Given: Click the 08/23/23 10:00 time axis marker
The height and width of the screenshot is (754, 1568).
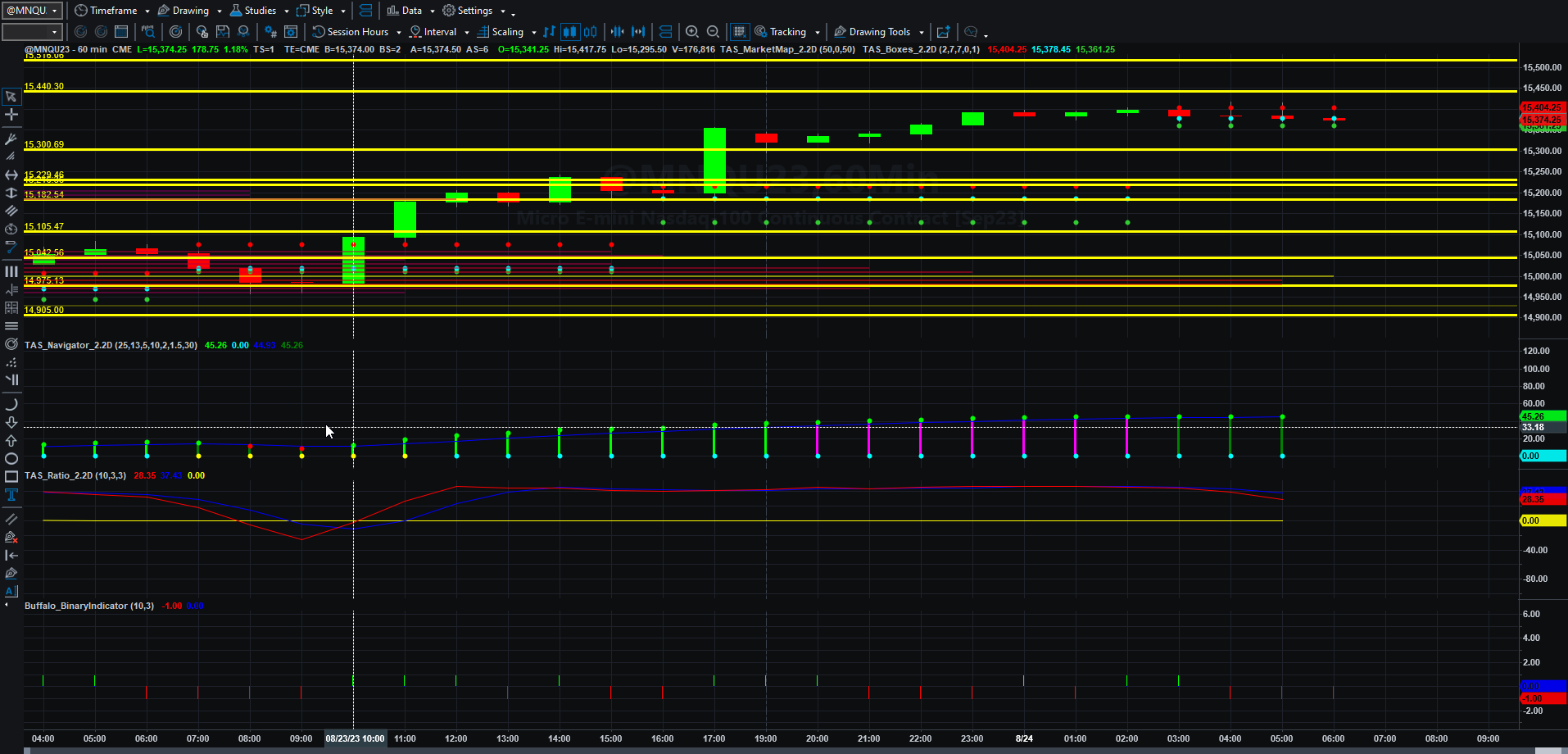Looking at the screenshot, I should click(x=355, y=738).
